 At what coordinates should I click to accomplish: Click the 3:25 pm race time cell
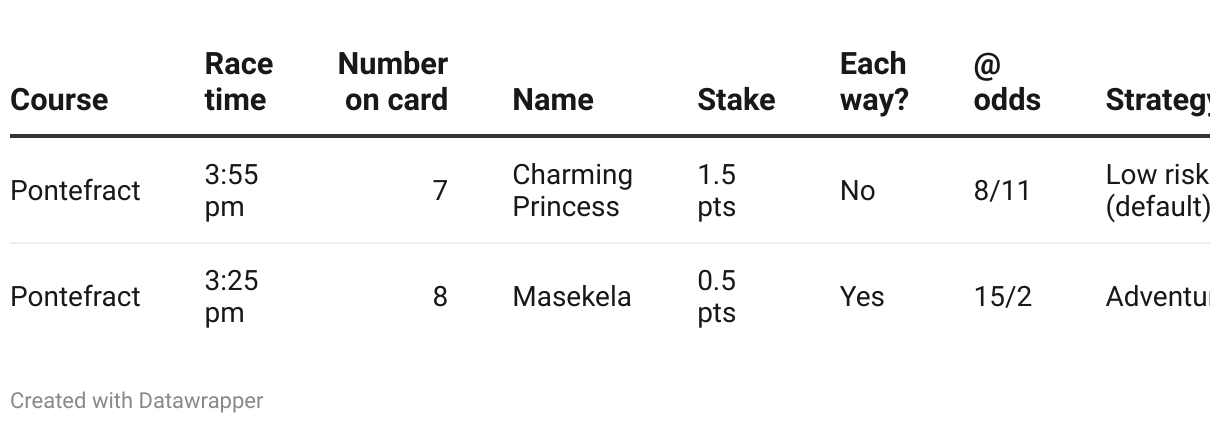[231, 297]
